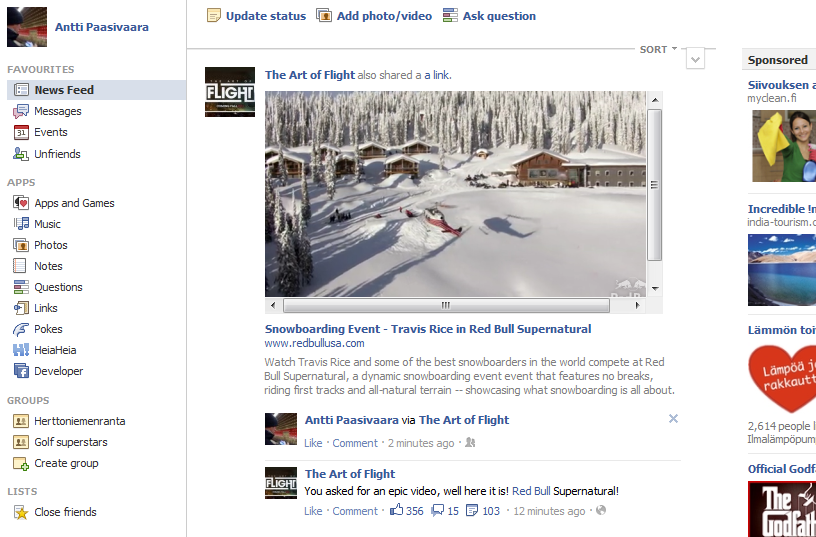This screenshot has width=816, height=537.
Task: Select the Ask question tab
Action: pyautogui.click(x=489, y=16)
